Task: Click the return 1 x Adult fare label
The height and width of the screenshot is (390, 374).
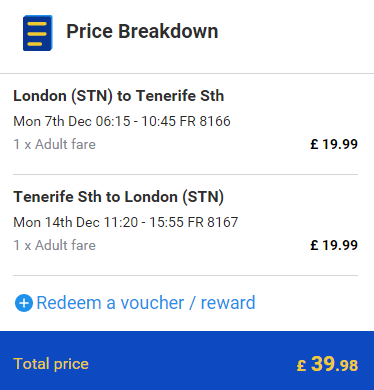Action: pos(54,245)
